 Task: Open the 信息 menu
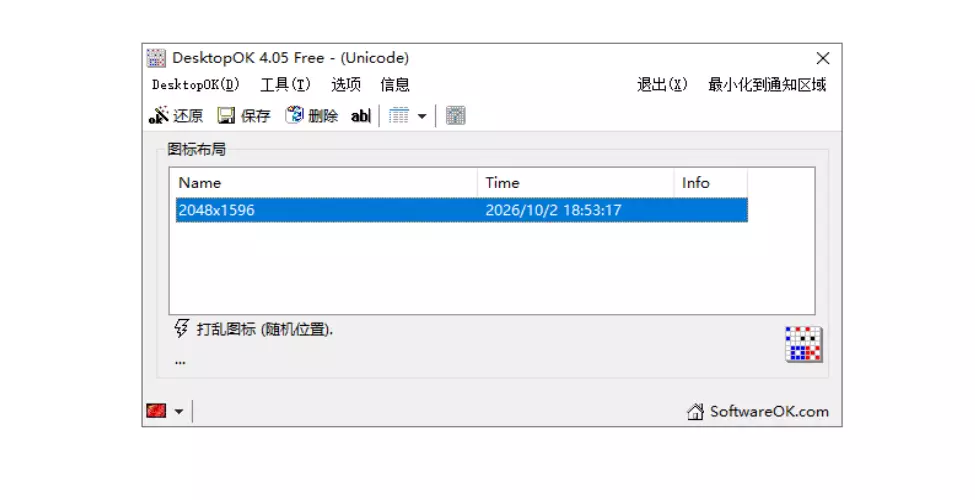pos(395,85)
